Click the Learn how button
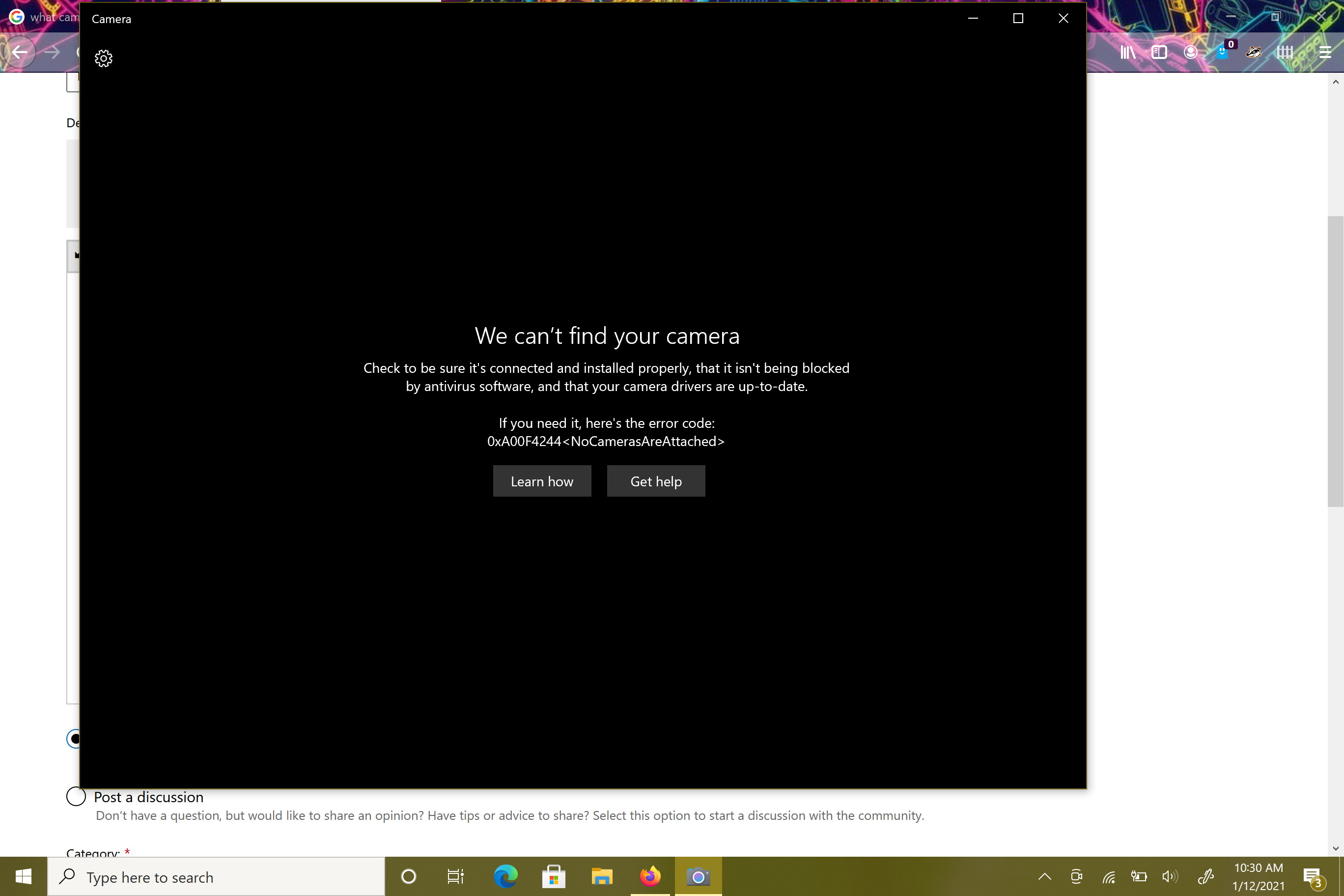Viewport: 1344px width, 896px height. click(x=542, y=481)
